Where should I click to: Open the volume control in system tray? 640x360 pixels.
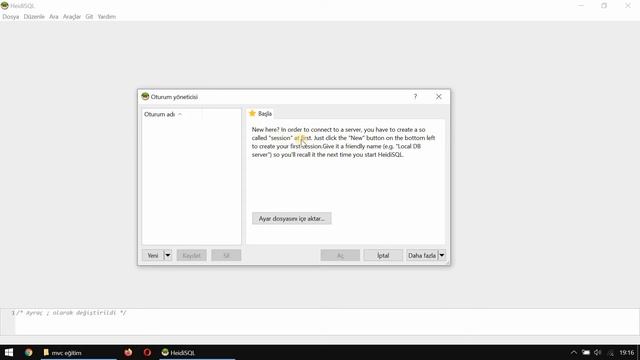pyautogui.click(x=598, y=352)
